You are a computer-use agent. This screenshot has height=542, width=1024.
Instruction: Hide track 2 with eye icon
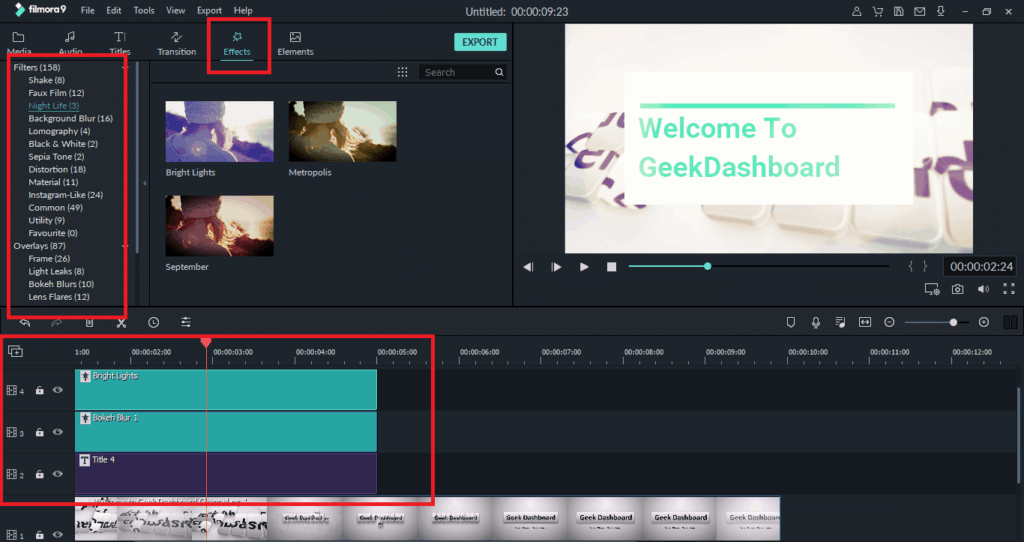(x=57, y=474)
